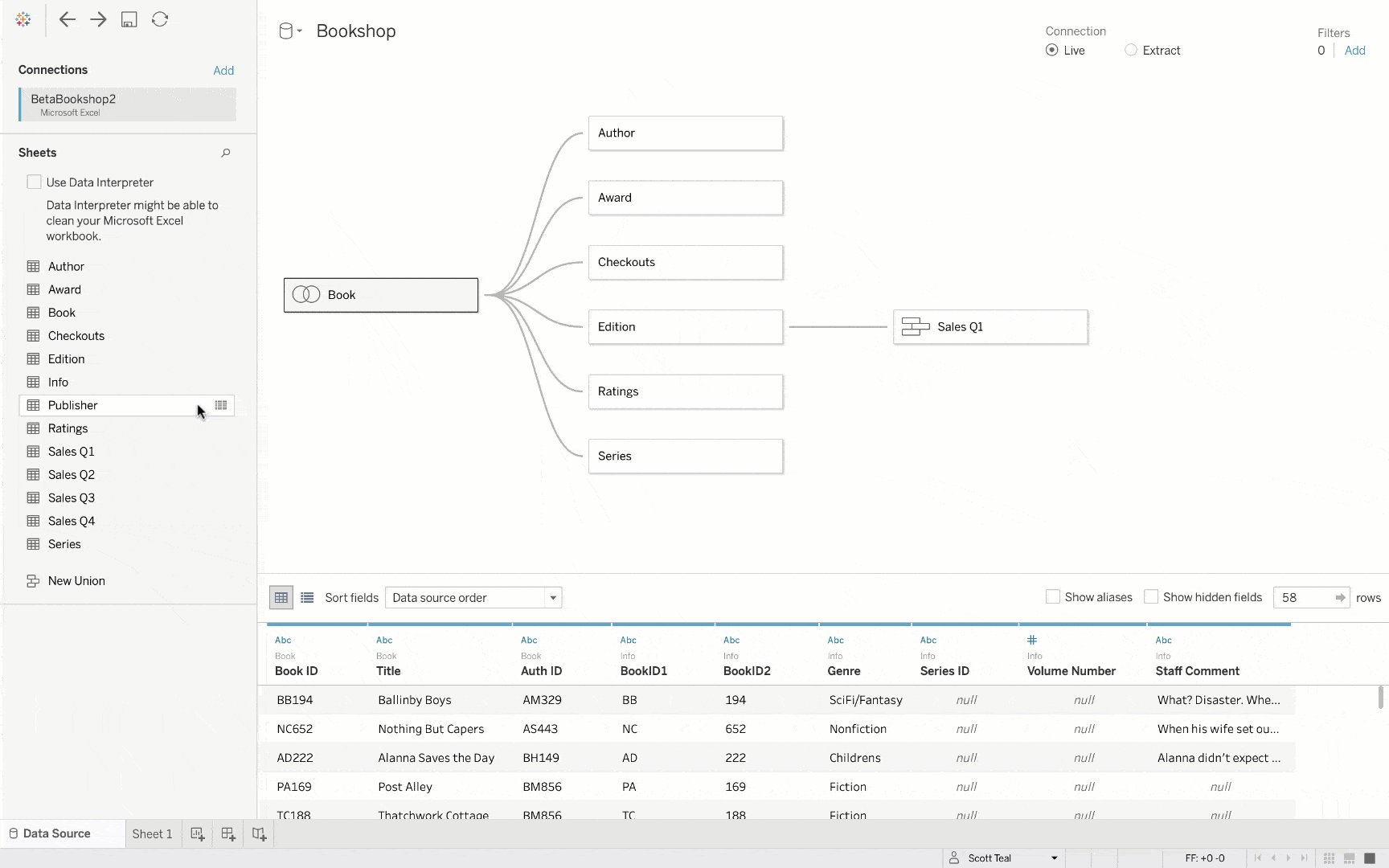Viewport: 1389px width, 868px height.
Task: Click the preview vertical scrollbar
Action: click(x=1381, y=697)
